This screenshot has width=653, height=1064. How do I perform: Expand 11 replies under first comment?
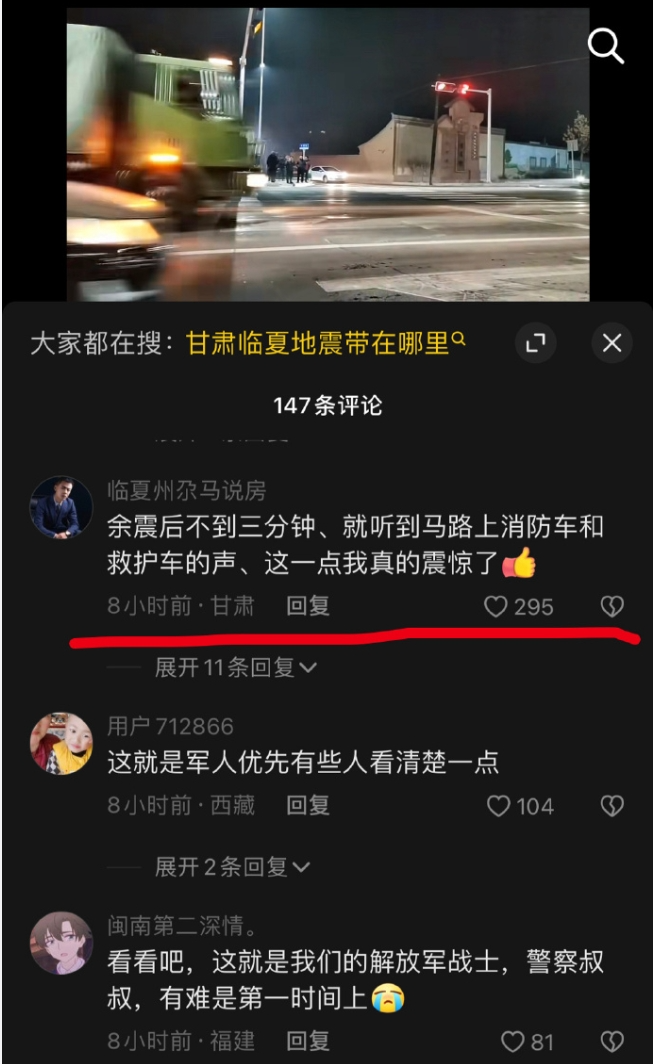[236, 668]
